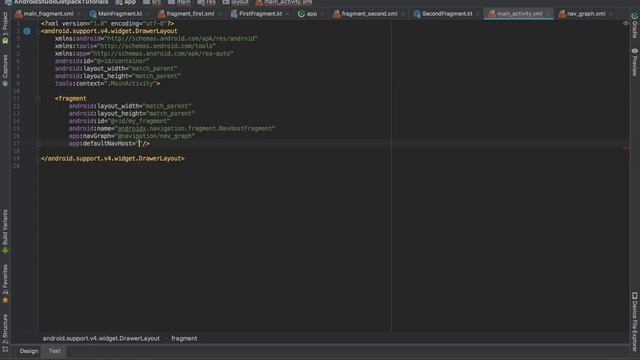Close the MainFragment.kt tab
The image size is (640, 360).
[x=147, y=14]
